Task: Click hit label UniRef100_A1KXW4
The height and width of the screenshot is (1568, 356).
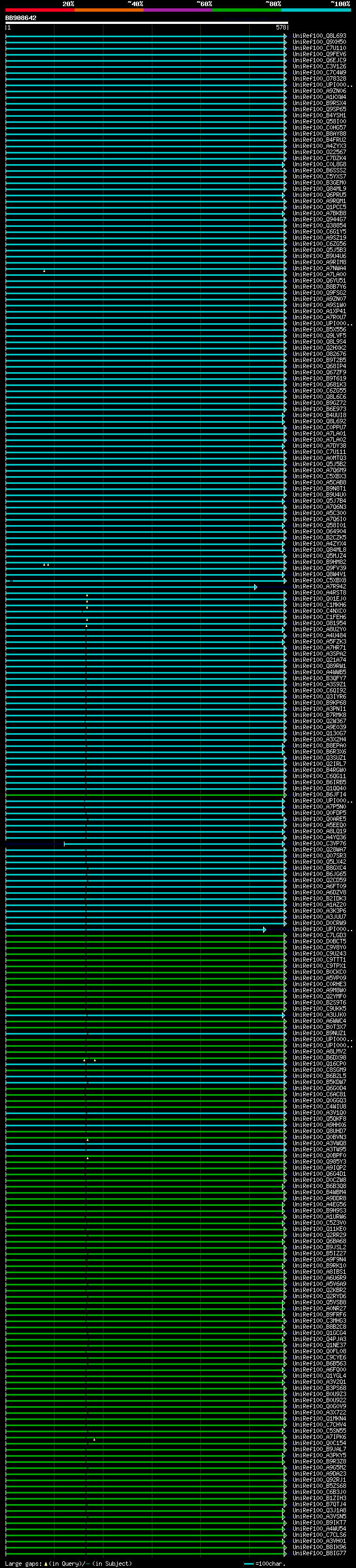Action: pyautogui.click(x=319, y=97)
